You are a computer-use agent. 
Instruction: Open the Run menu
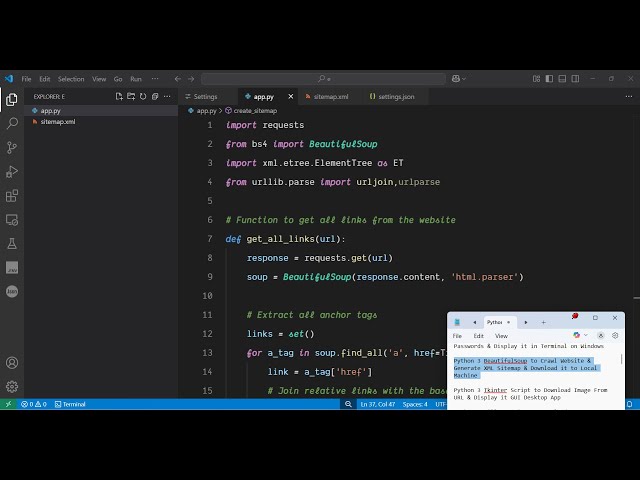(x=136, y=79)
